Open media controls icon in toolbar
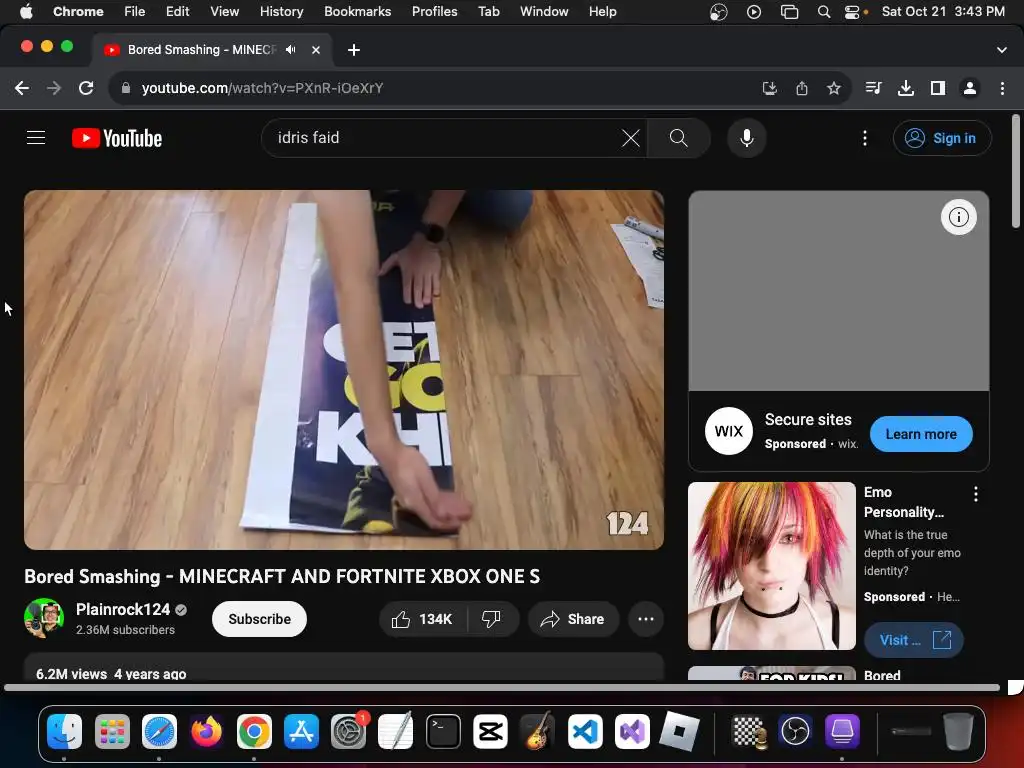The height and width of the screenshot is (768, 1024). tap(873, 88)
